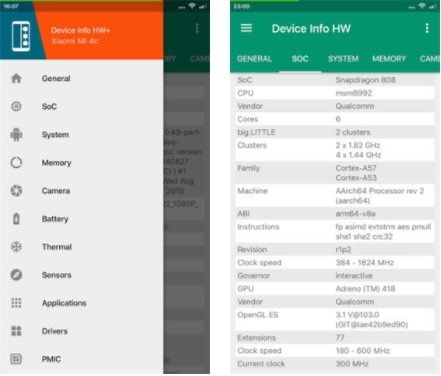
Task: Tap the AArch64 Processor rev 2 value
Action: (380, 191)
